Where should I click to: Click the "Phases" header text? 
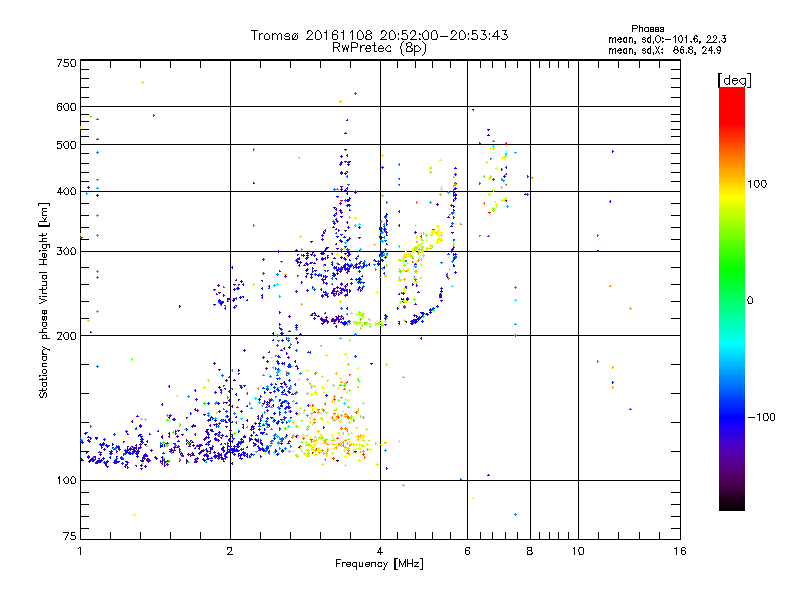[647, 29]
